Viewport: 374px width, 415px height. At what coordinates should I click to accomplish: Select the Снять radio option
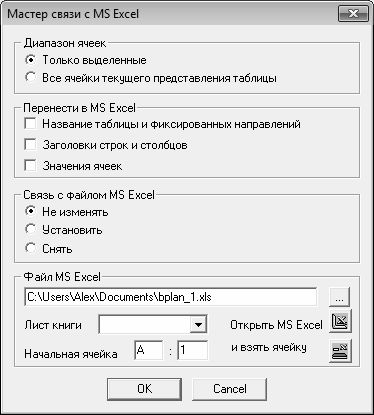(x=30, y=248)
